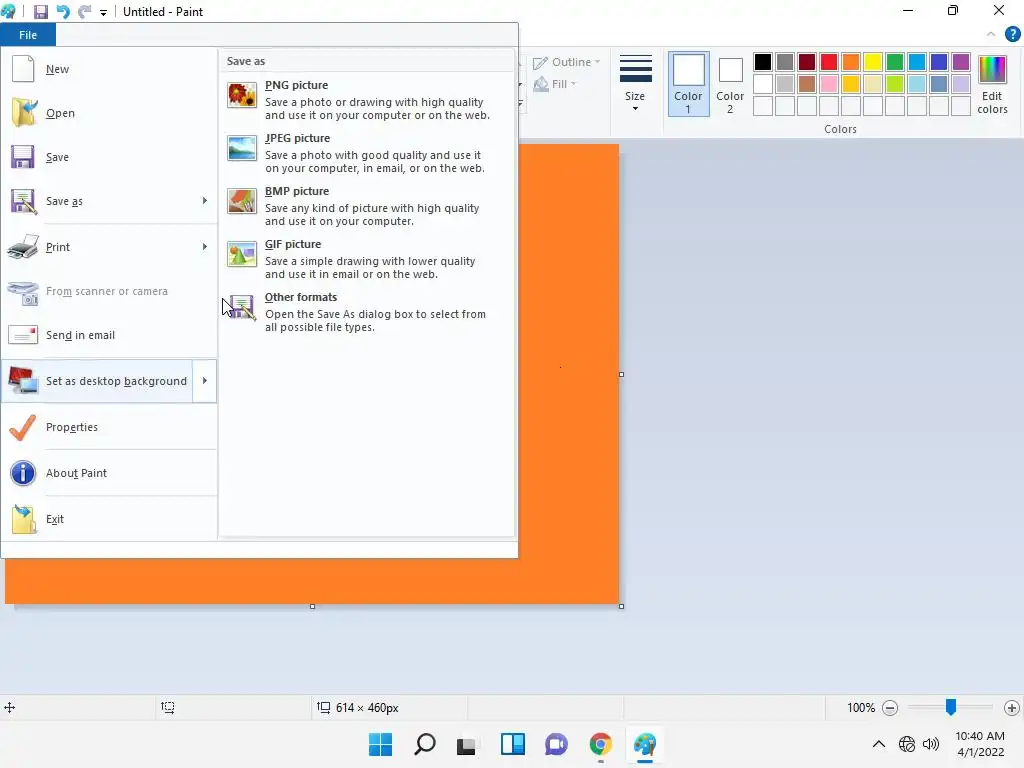Pick the black color swatch

click(x=763, y=62)
